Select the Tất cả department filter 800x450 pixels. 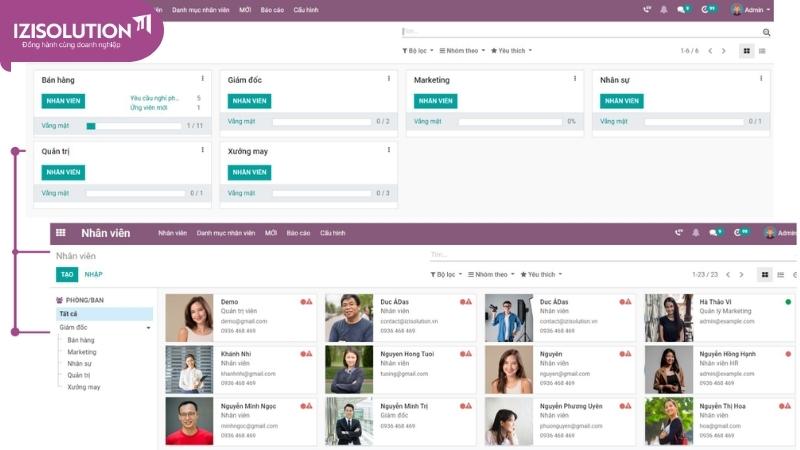[68, 314]
